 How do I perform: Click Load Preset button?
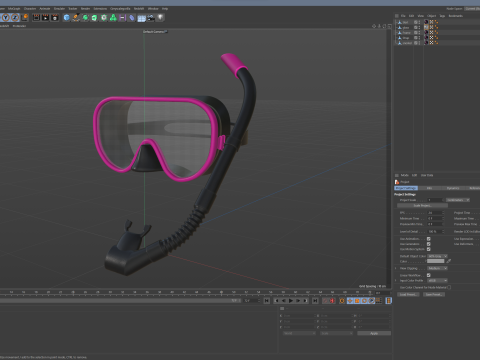(408, 295)
